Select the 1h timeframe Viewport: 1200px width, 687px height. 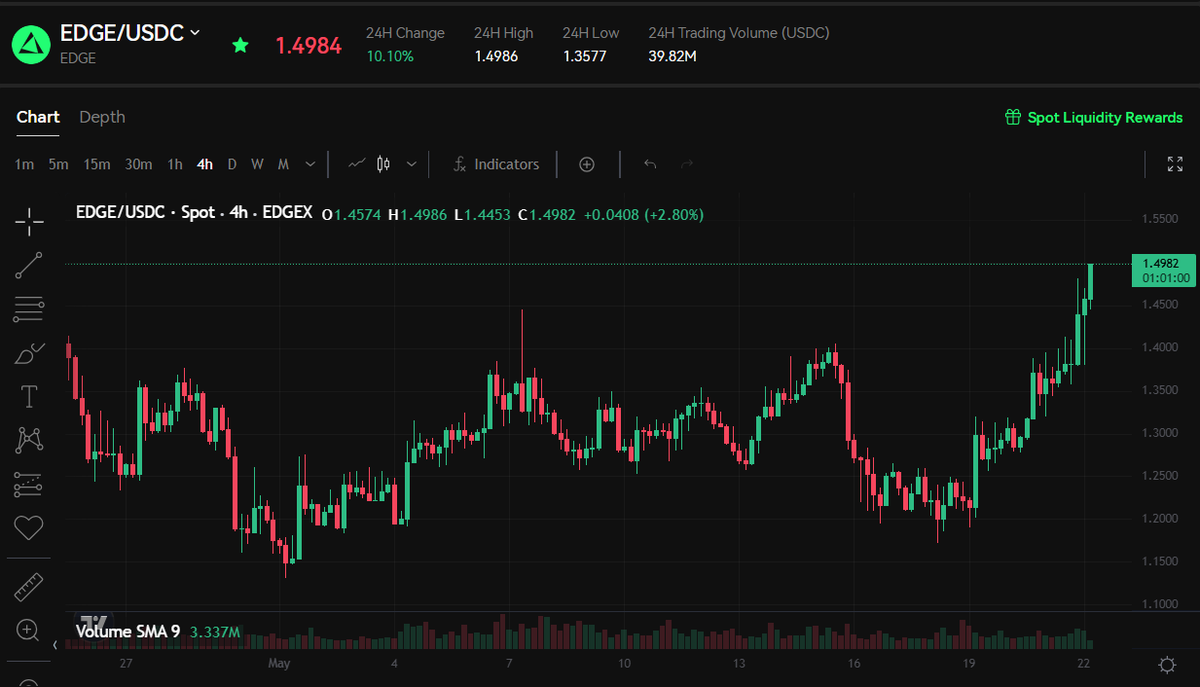pos(175,164)
